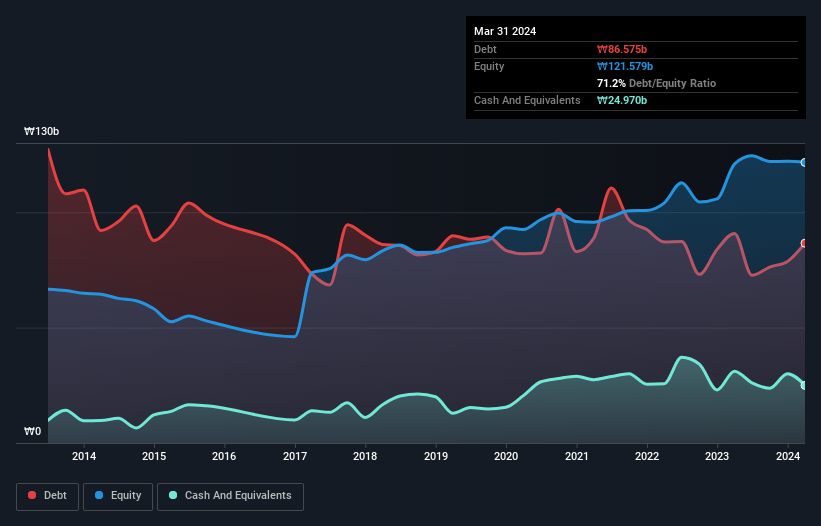This screenshot has height=526, width=821.
Task: Select the 2022 x-axis label
Action: coord(647,456)
